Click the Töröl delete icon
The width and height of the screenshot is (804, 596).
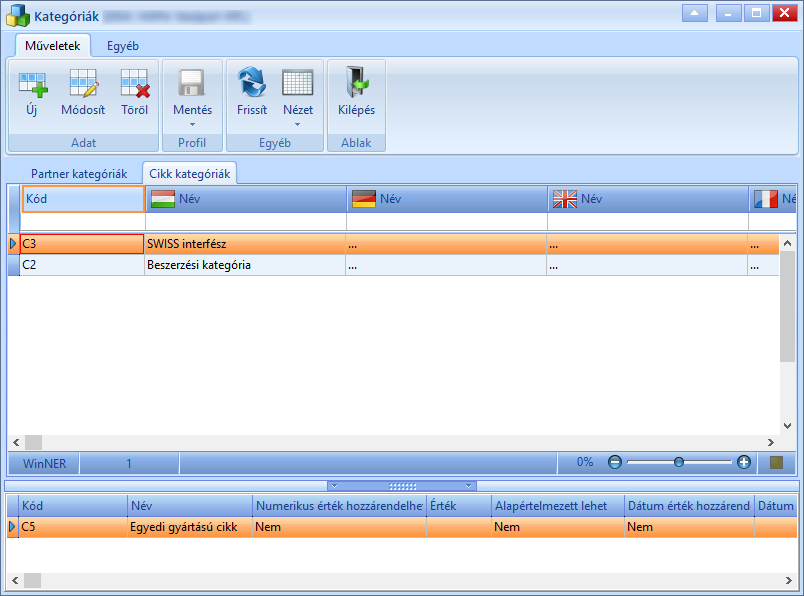pyautogui.click(x=135, y=83)
